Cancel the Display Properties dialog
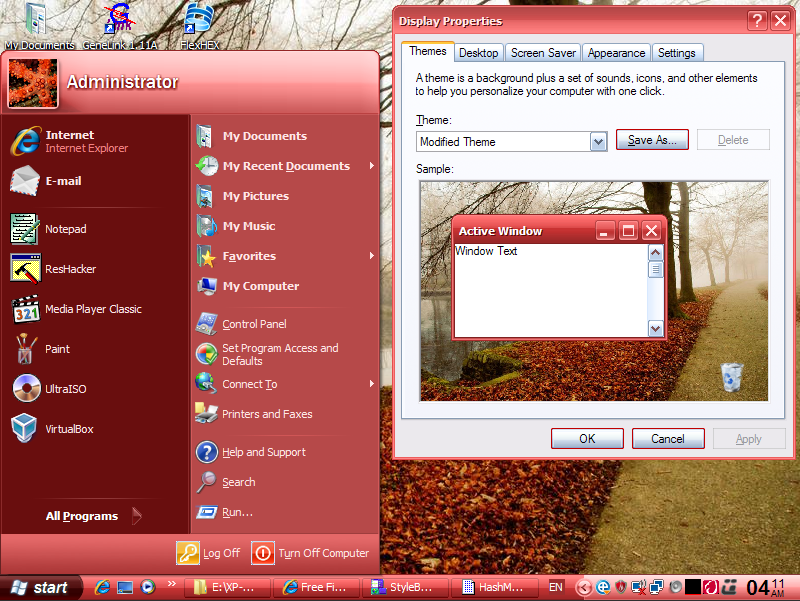800x601 pixels. 668,439
